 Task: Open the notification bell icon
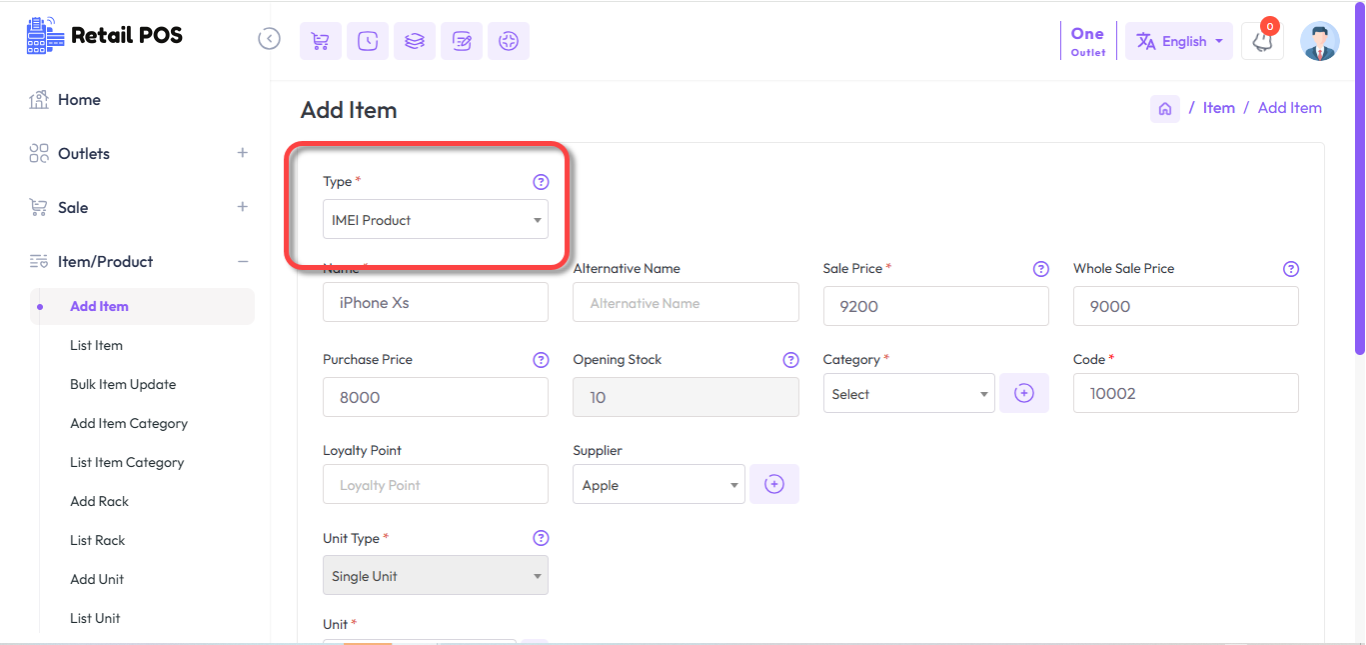(1262, 41)
